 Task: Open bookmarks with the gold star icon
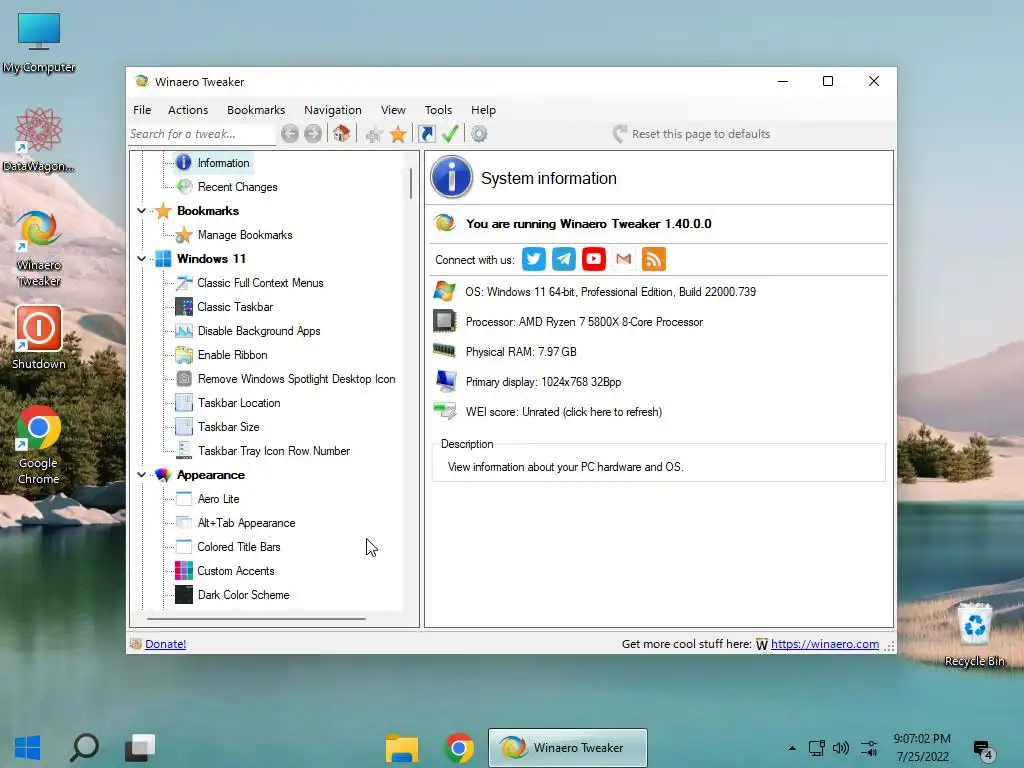tap(398, 135)
